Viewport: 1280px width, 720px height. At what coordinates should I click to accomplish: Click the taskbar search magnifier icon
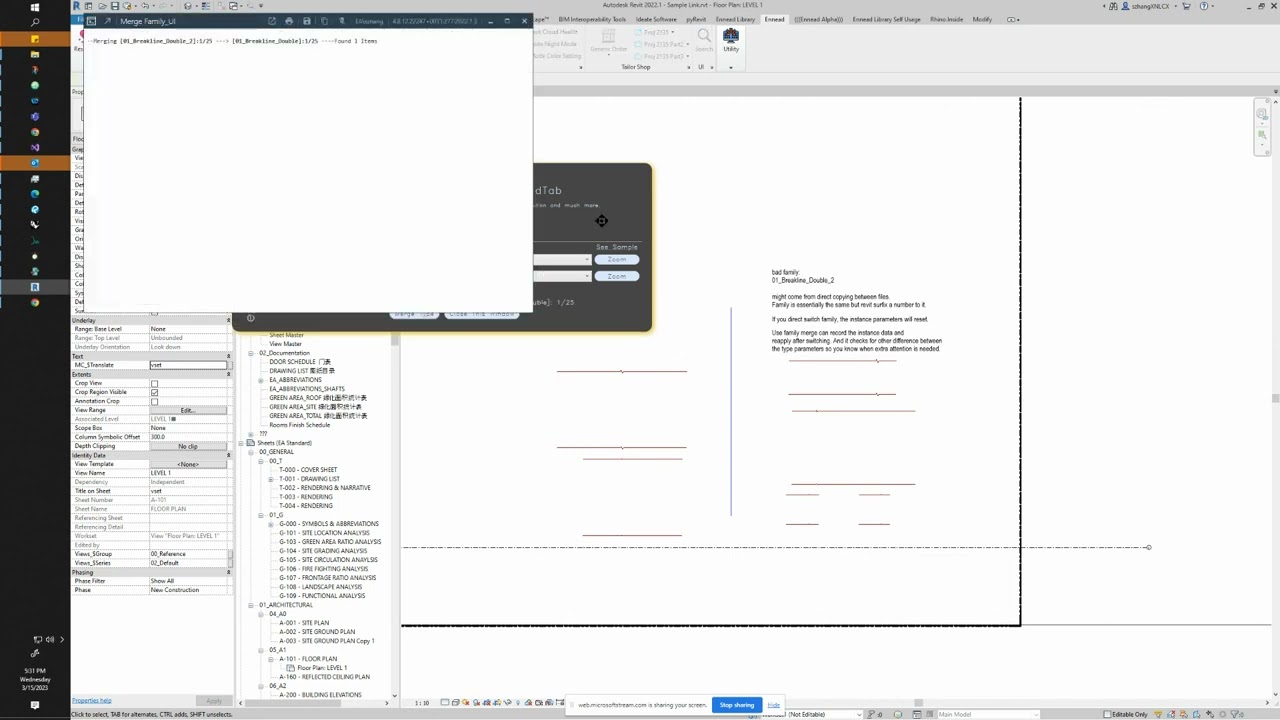point(35,22)
